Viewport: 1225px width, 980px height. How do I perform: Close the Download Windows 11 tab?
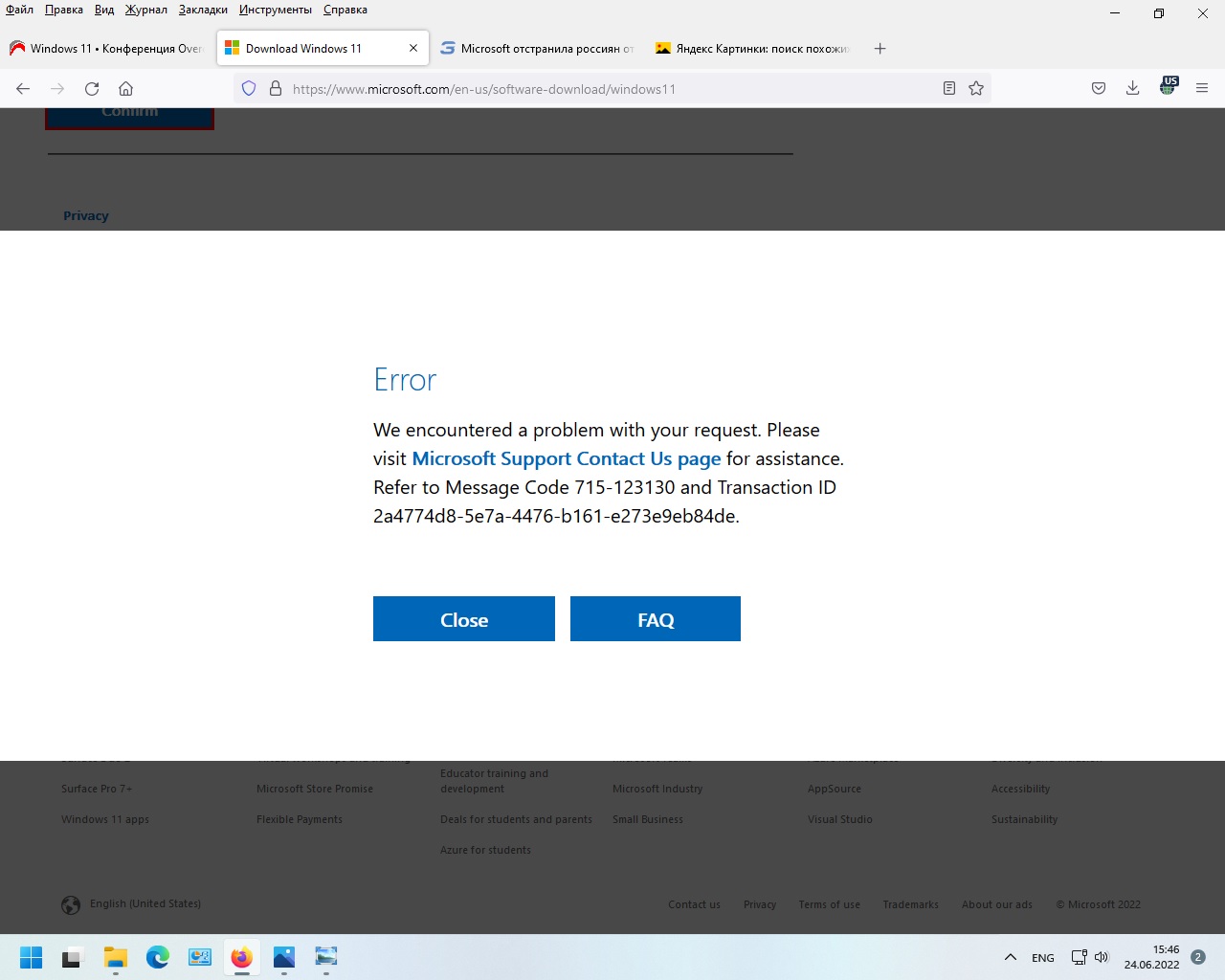pos(413,48)
